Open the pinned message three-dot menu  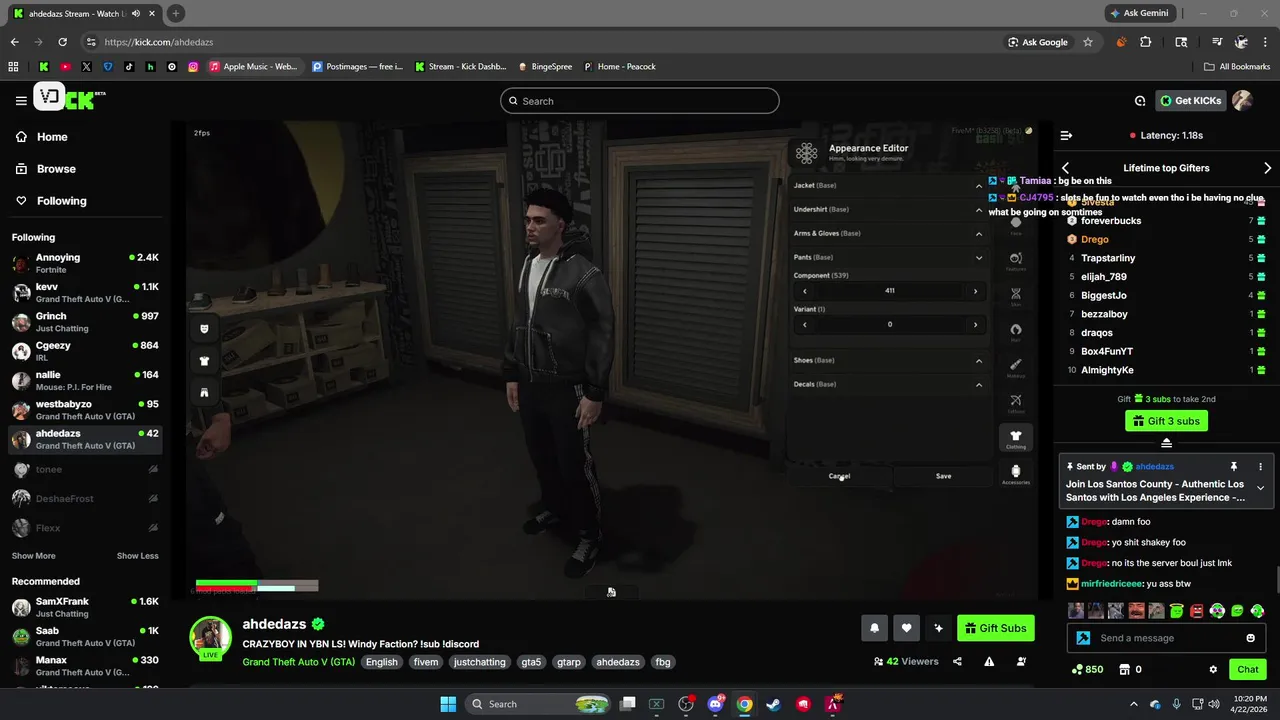[1260, 467]
